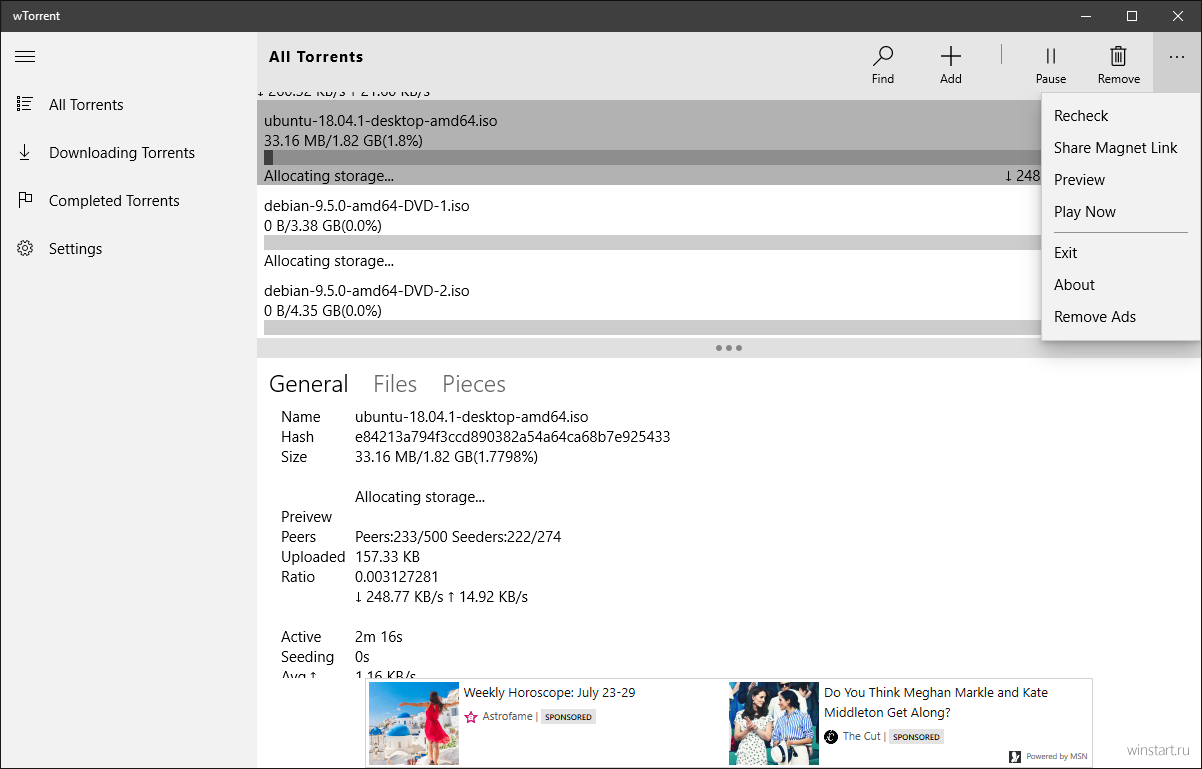1202x769 pixels.
Task: Click The Cut sponsor name link
Action: coord(862,736)
